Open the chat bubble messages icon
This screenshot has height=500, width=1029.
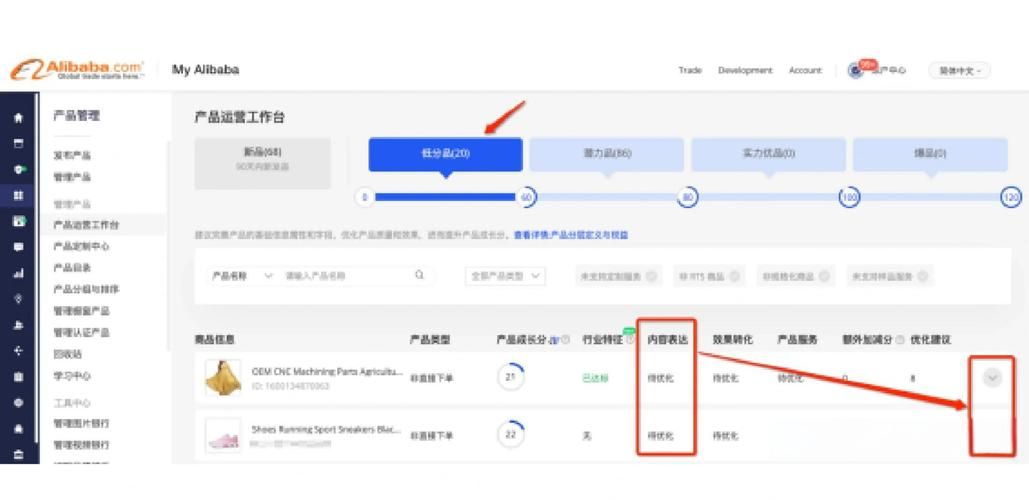pyautogui.click(x=18, y=247)
